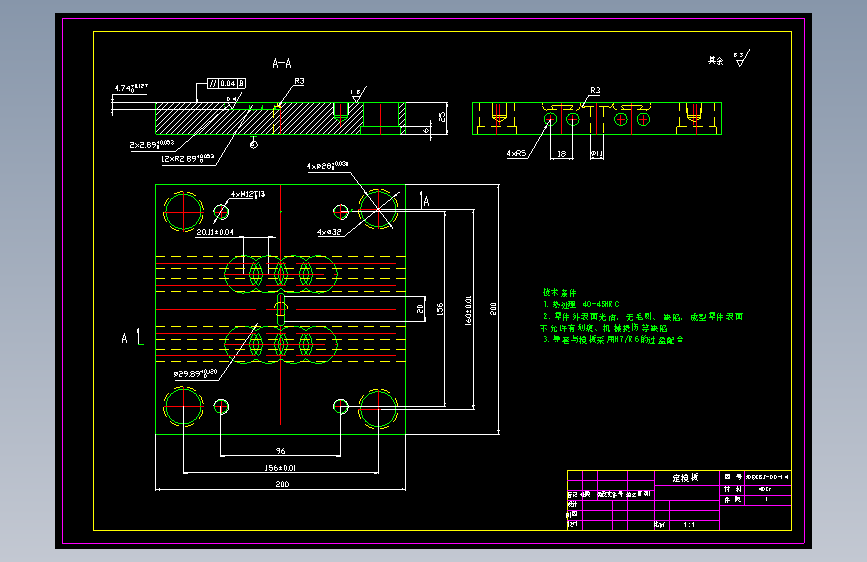Click the 12×R2.89 dimension text

tap(187, 159)
